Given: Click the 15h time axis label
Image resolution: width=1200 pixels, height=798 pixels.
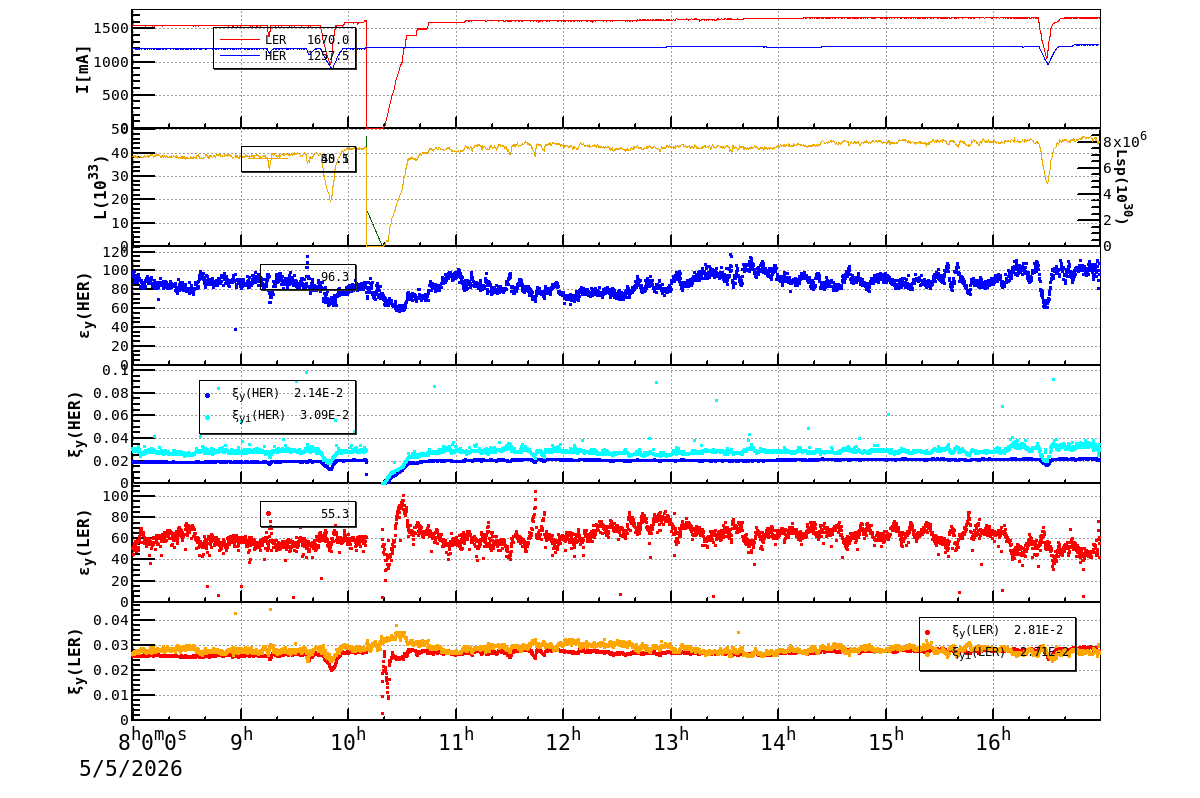Looking at the screenshot, I should 885,741.
